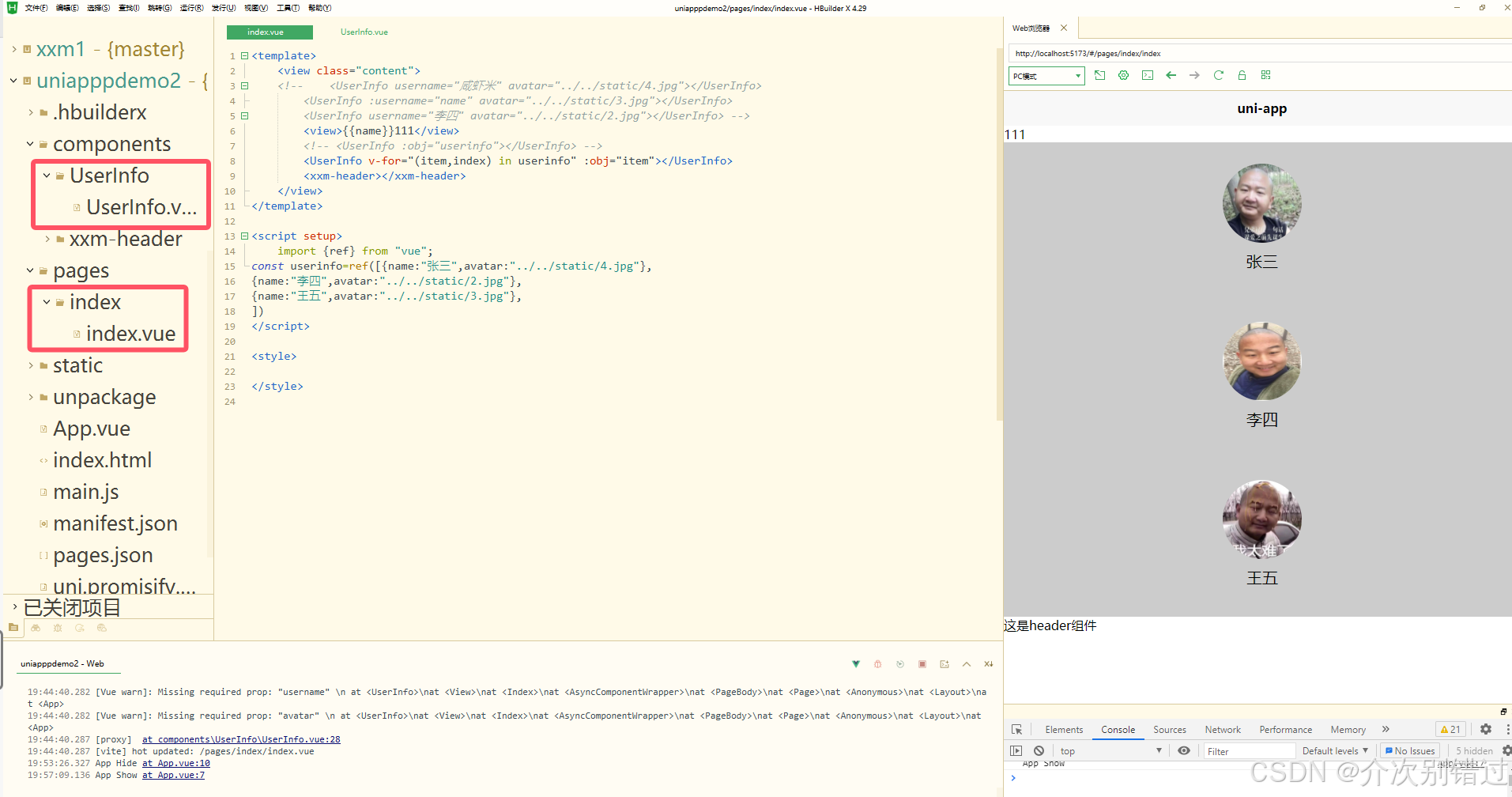Show more devtools tabs chevron
The width and height of the screenshot is (1512, 797).
coord(1386,730)
